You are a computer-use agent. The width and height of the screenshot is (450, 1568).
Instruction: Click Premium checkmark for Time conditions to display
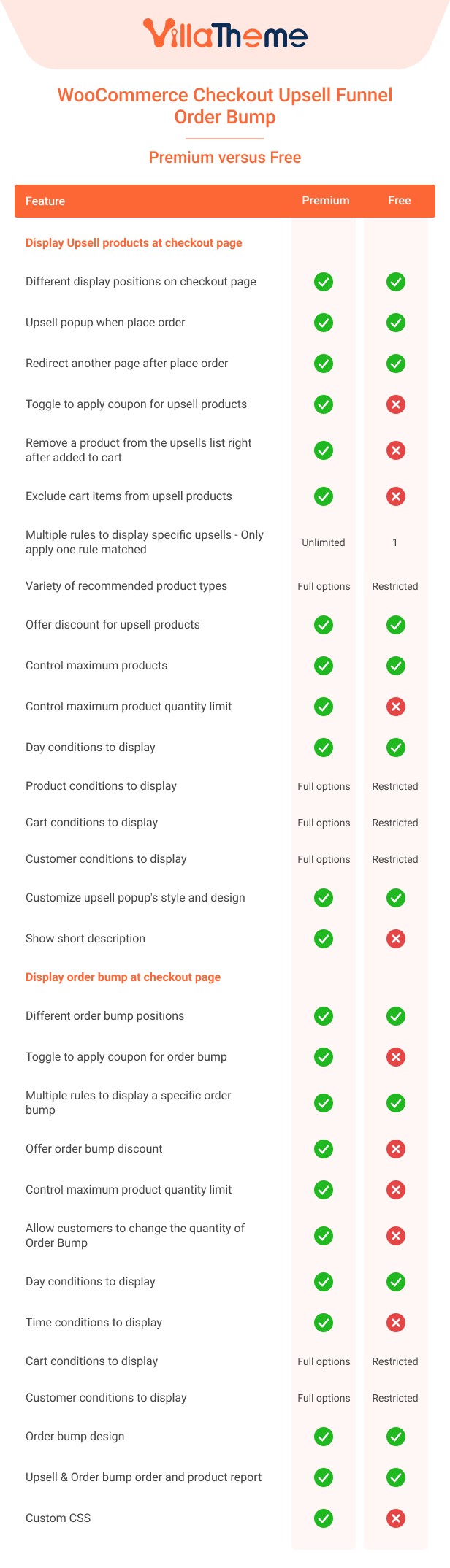324,1323
